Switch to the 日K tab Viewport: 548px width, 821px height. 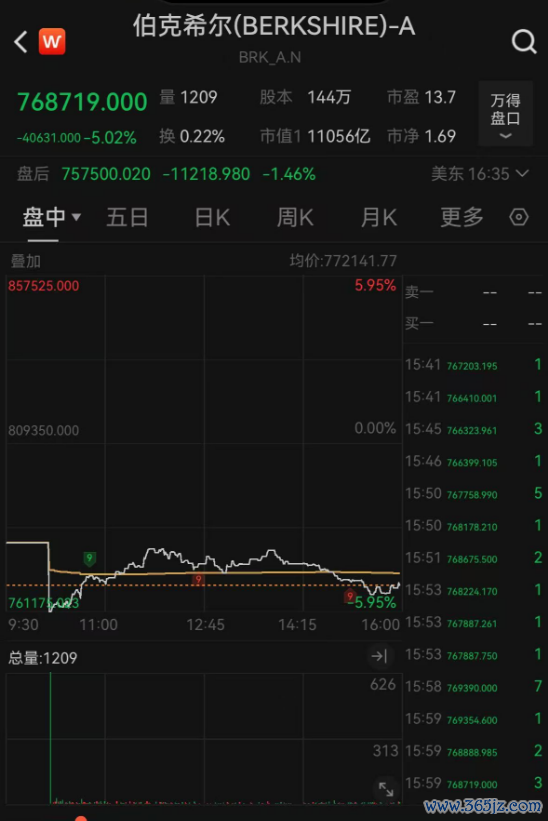tap(212, 217)
